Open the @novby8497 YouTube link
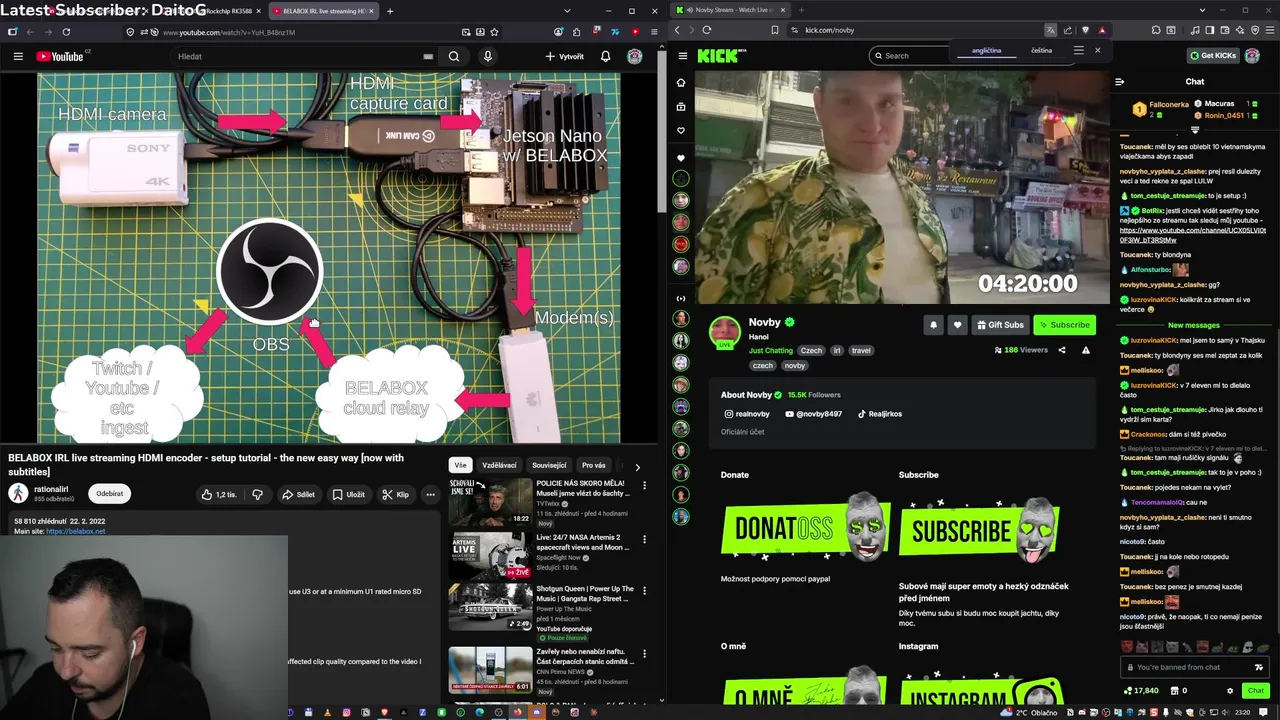The width and height of the screenshot is (1280, 720). (x=814, y=414)
